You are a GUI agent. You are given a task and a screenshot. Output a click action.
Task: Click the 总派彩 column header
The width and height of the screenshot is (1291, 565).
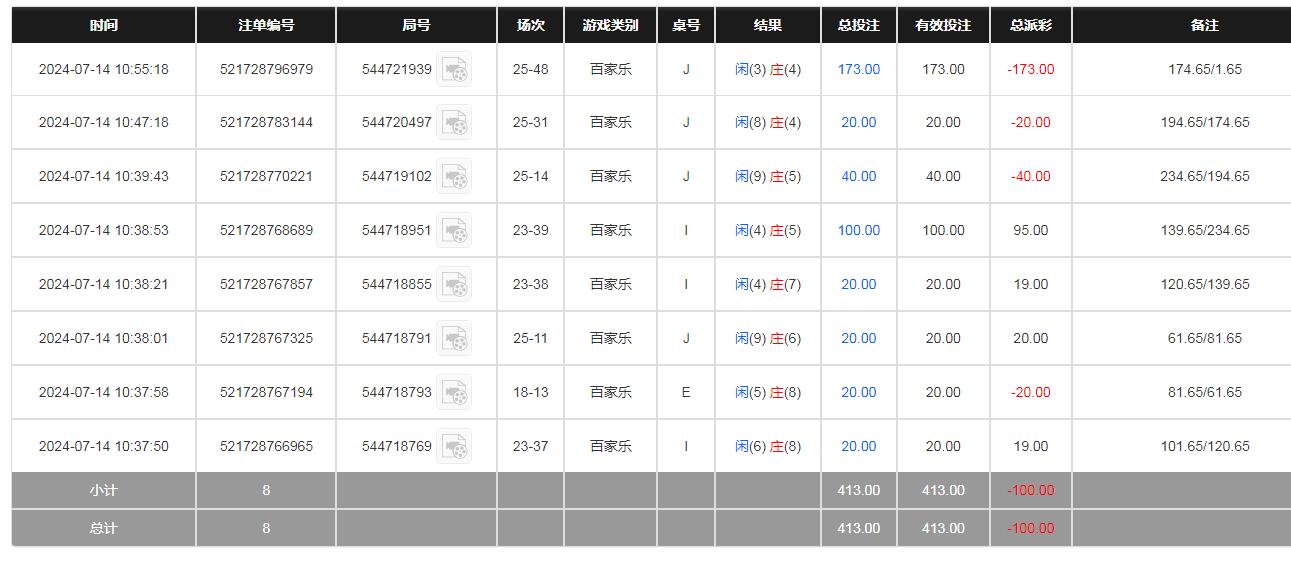tap(1030, 25)
